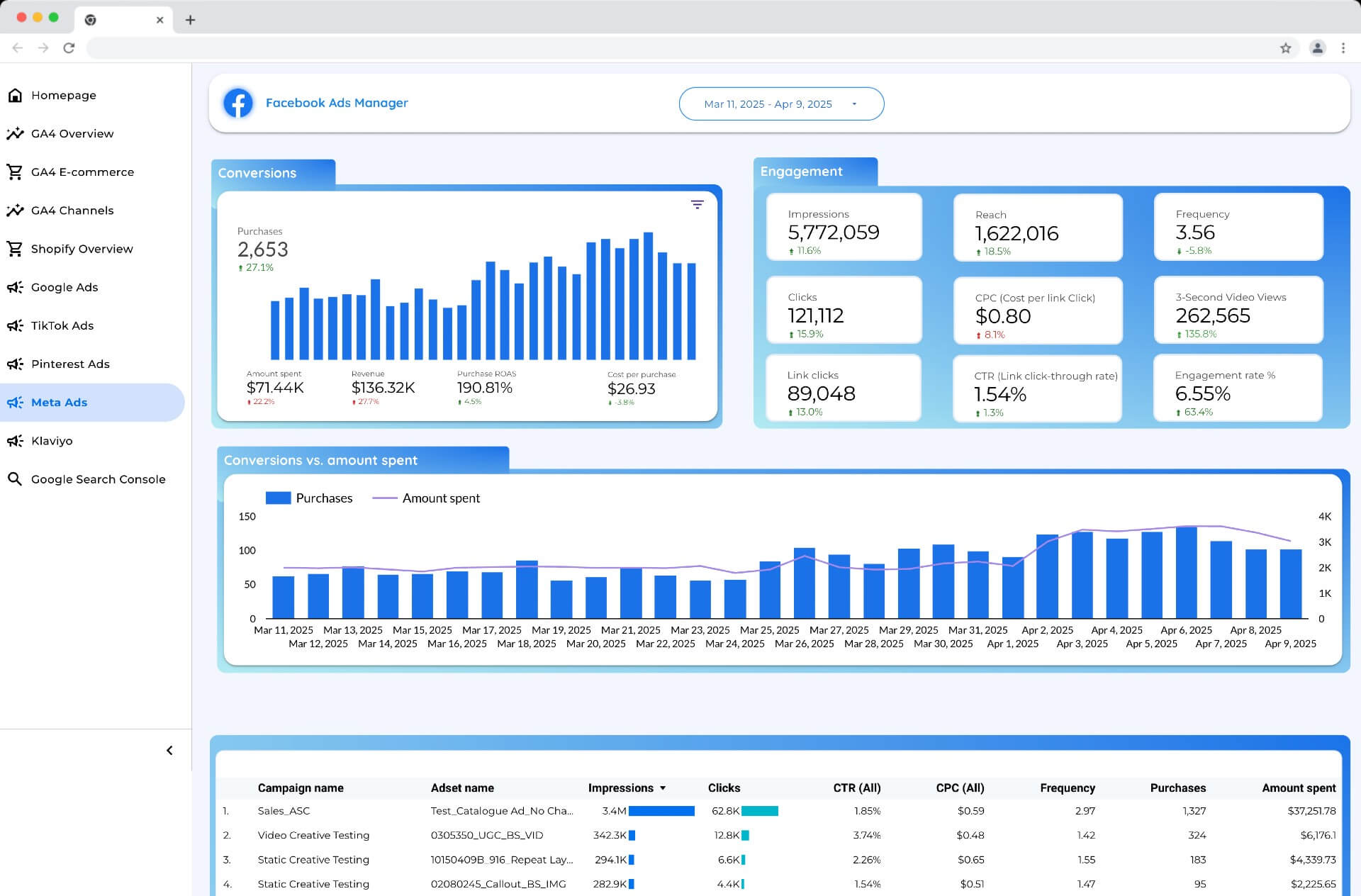Open GA4 E-commerce page

82,172
